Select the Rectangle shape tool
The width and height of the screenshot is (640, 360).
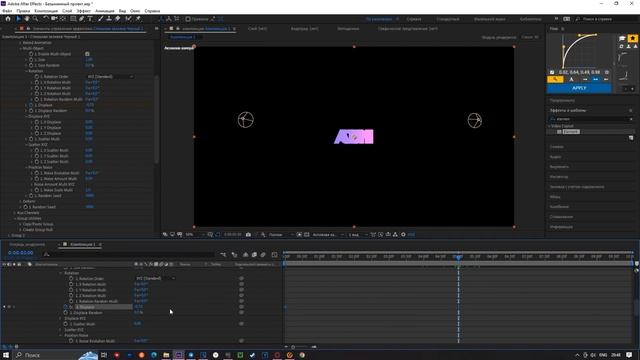pos(73,19)
